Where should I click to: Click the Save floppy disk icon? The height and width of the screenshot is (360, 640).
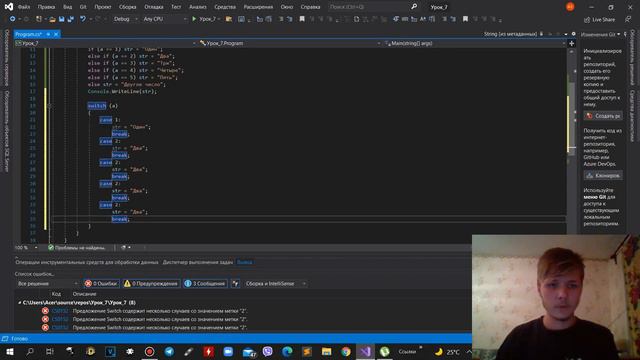click(61, 19)
